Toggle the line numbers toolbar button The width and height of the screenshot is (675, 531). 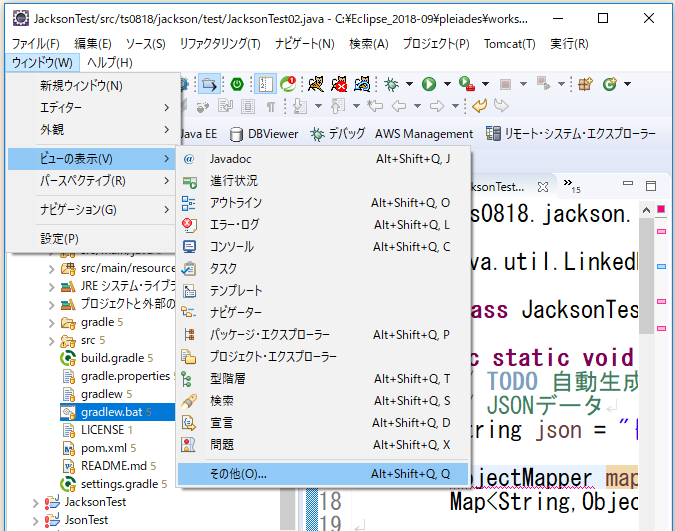(x=265, y=84)
